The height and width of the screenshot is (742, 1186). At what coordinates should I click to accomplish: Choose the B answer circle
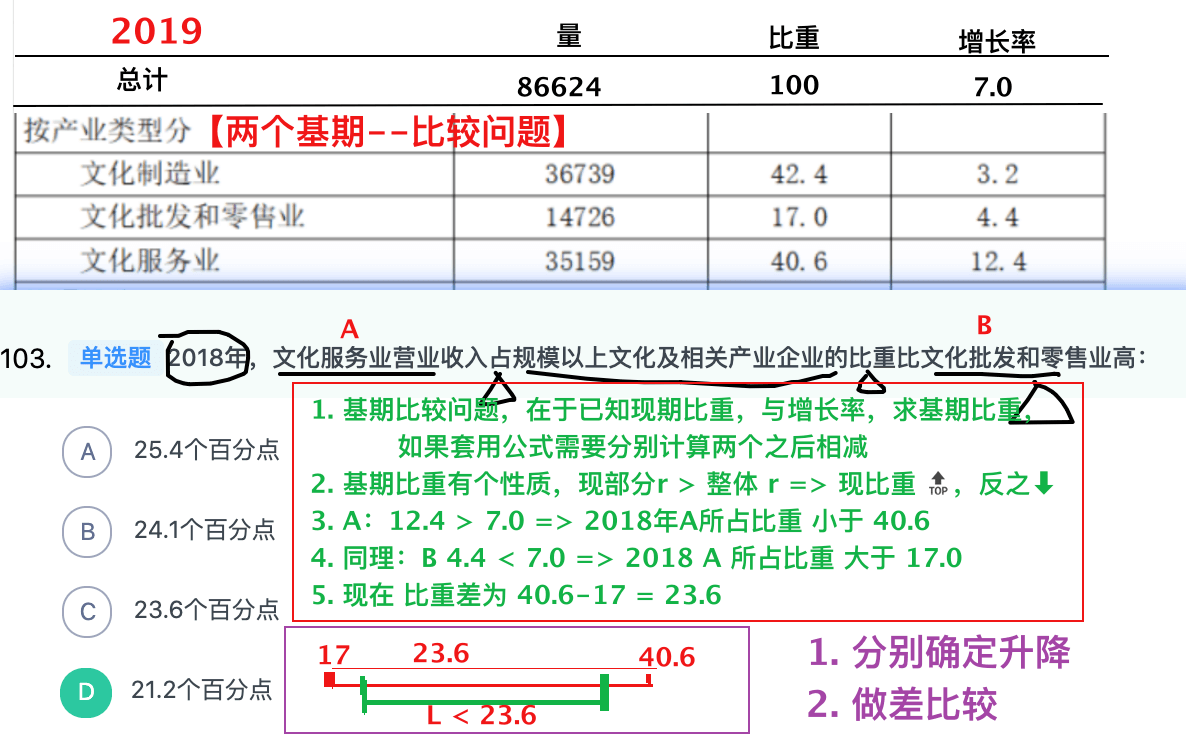click(87, 531)
